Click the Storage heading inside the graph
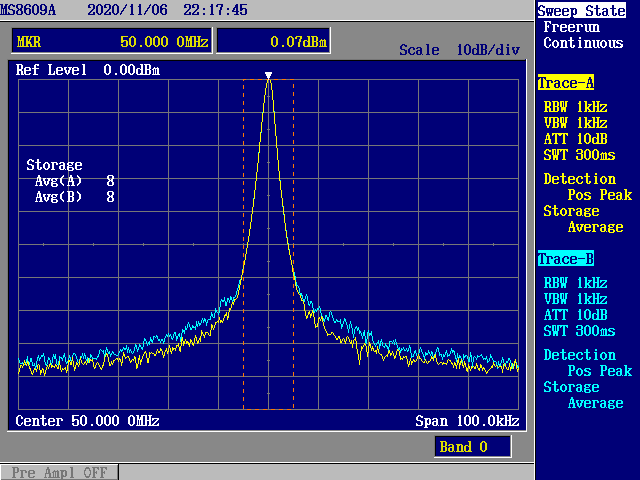 [54, 165]
